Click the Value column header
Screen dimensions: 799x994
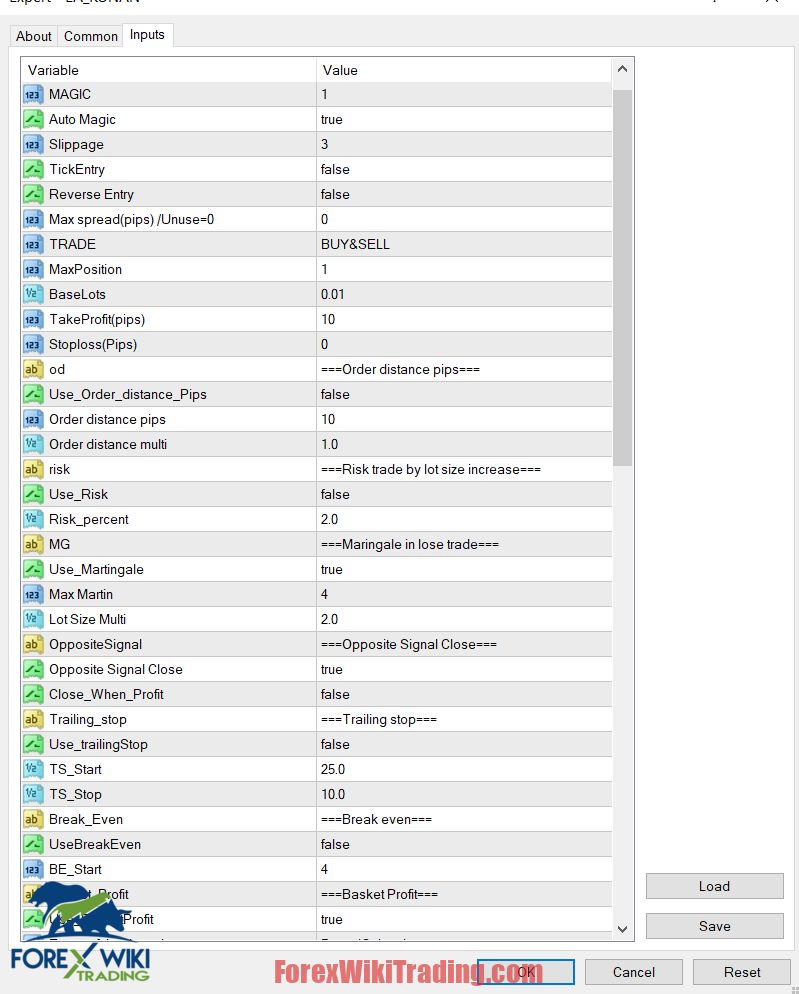pos(464,70)
